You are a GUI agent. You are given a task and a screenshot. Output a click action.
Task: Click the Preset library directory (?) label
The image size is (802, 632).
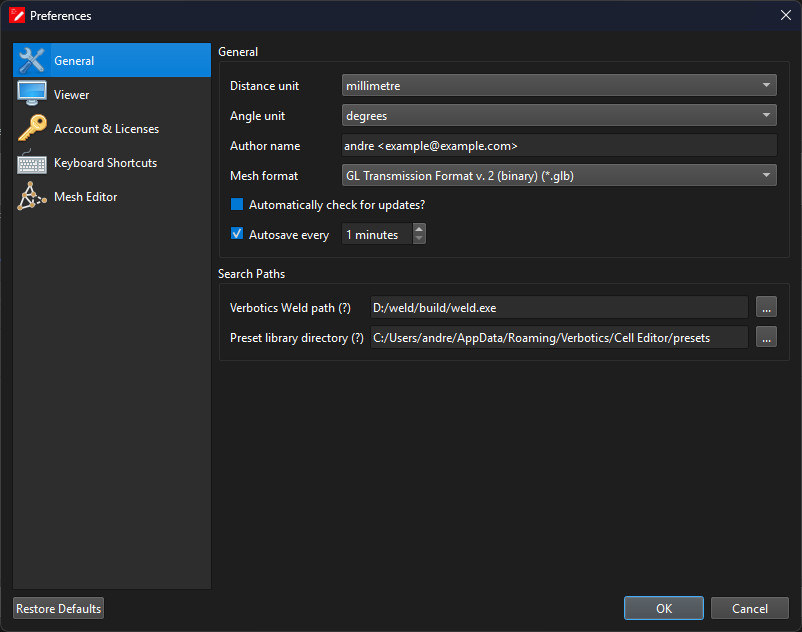(297, 338)
